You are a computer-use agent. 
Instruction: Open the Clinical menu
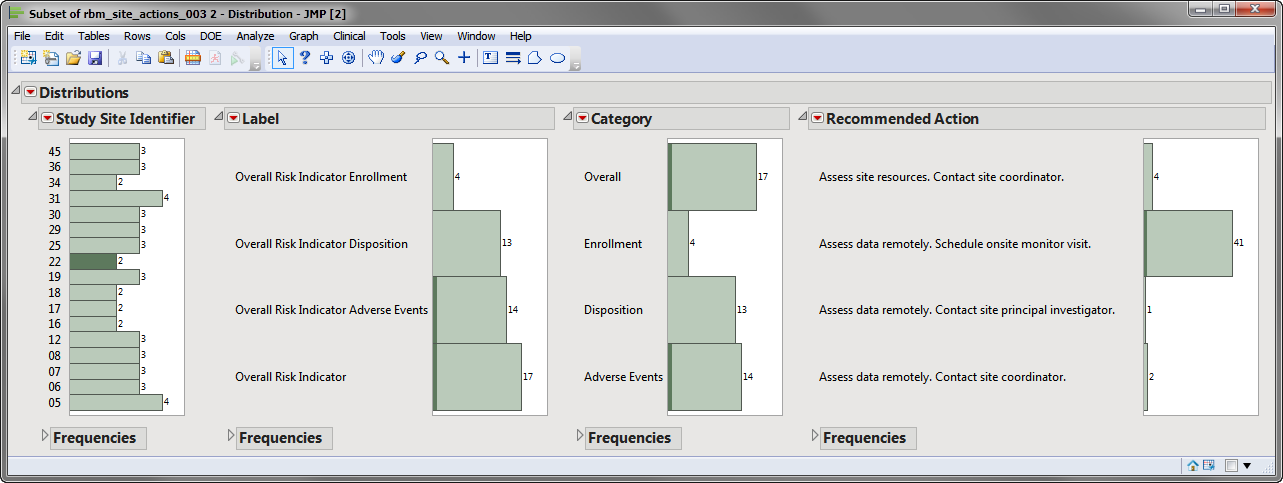(349, 36)
